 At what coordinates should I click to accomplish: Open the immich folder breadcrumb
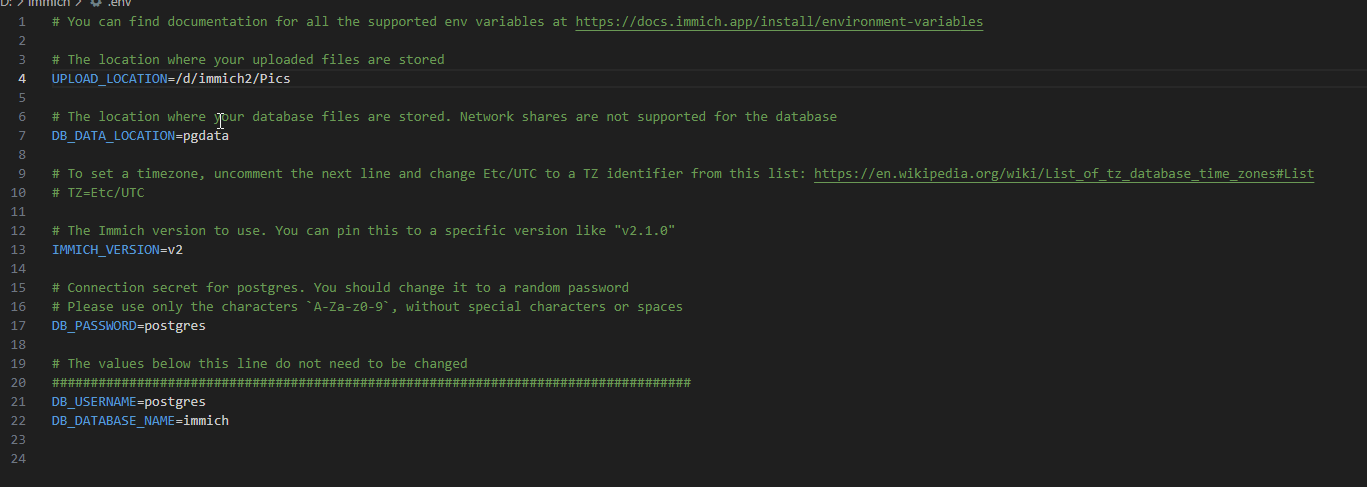[48, 4]
